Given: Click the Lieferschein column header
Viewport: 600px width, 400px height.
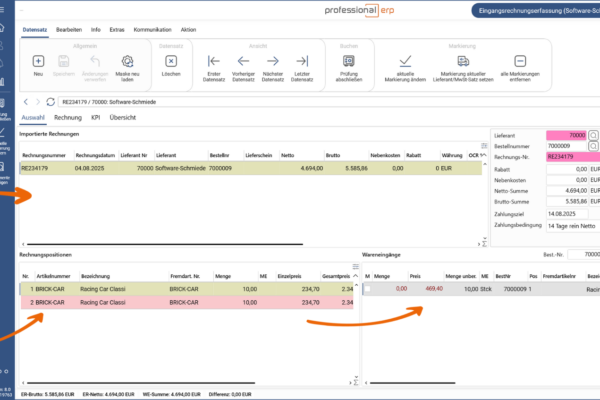Looking at the screenshot, I should click(x=259, y=155).
